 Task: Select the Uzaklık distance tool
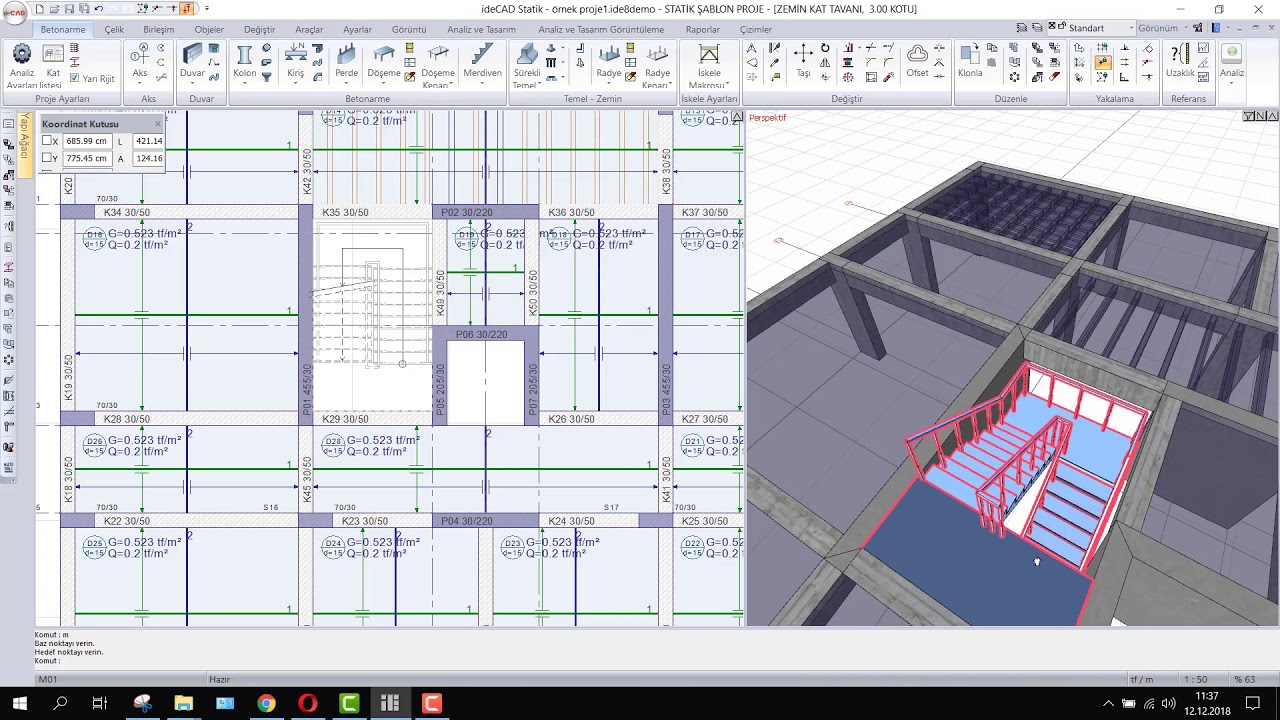click(x=1181, y=61)
